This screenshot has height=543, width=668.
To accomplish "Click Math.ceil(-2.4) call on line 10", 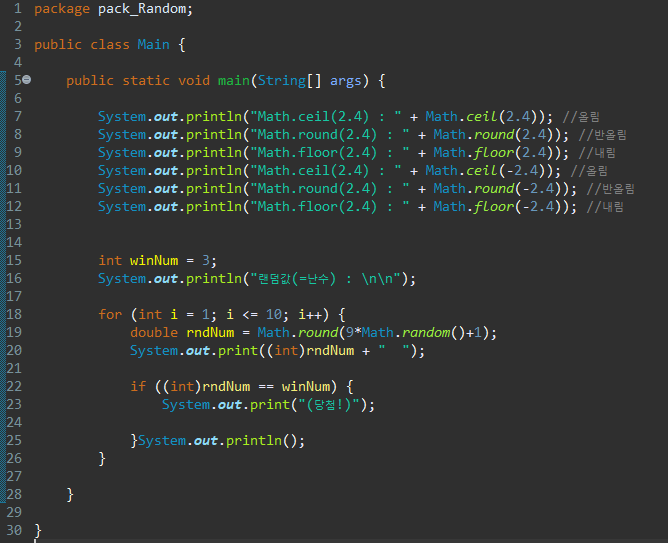I will tap(489, 170).
